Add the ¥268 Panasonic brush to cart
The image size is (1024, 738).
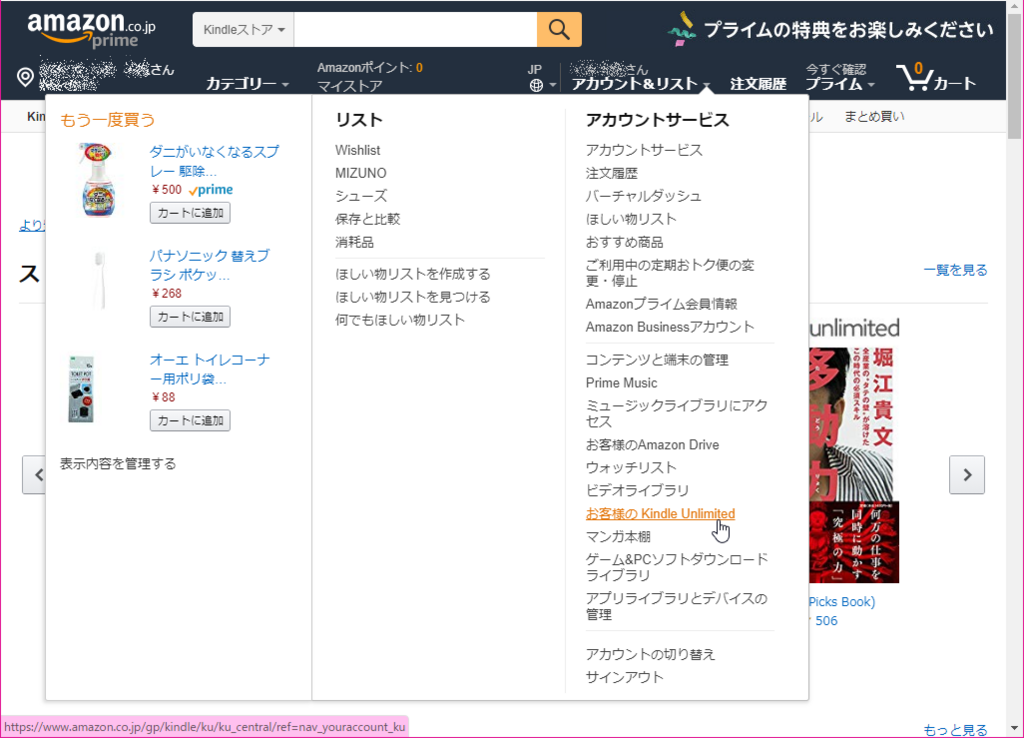[190, 317]
